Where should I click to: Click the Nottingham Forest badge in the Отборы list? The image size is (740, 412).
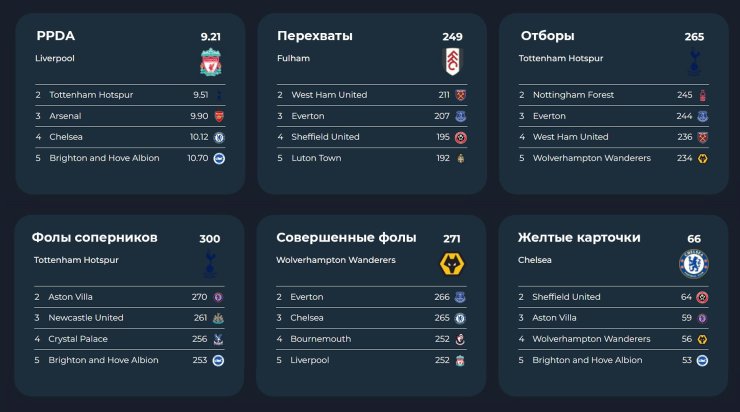point(703,95)
